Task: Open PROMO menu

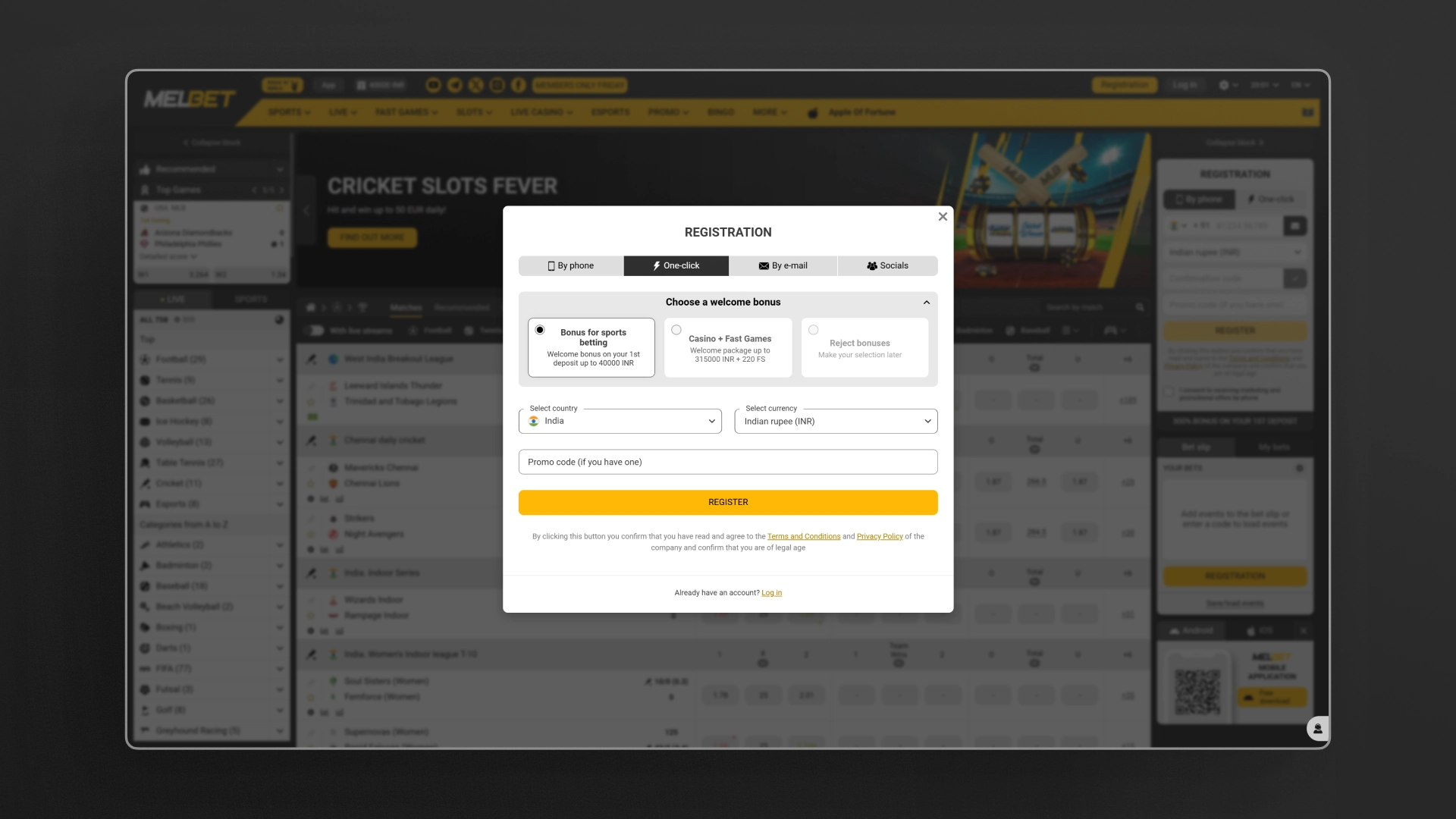Action: pyautogui.click(x=668, y=112)
